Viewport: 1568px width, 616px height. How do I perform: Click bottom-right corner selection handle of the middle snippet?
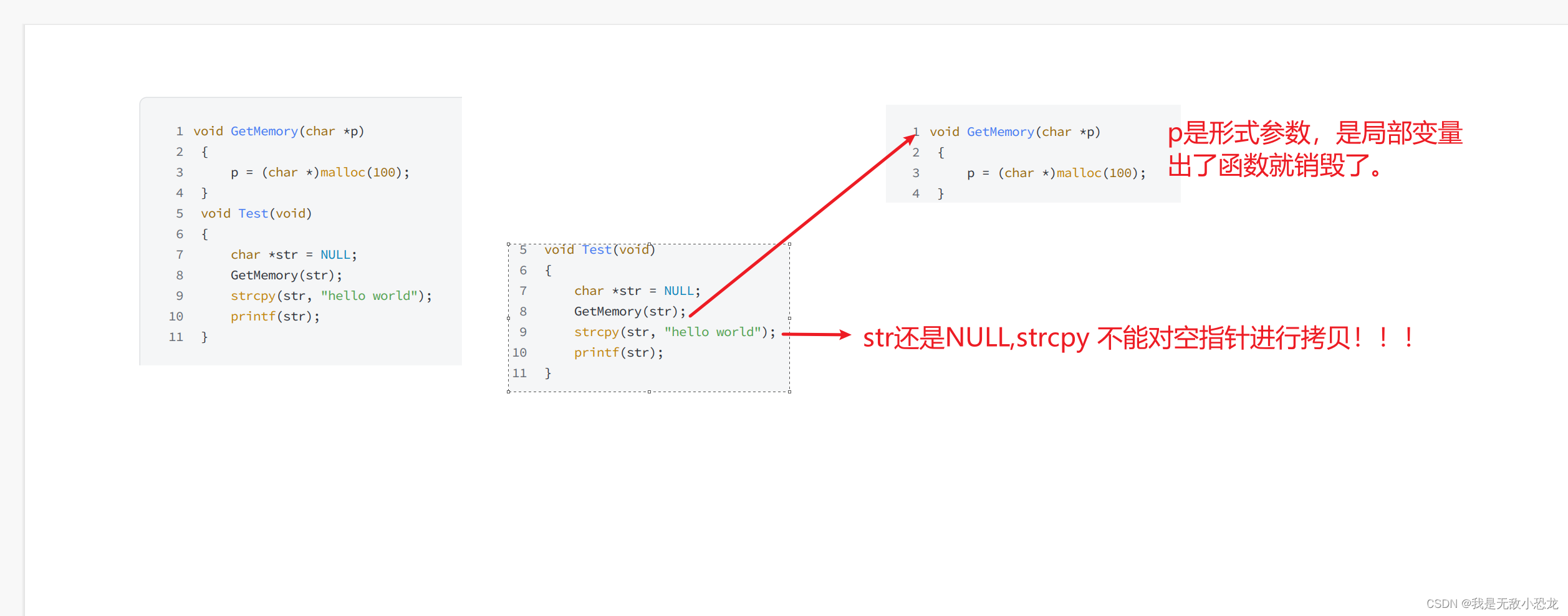click(x=789, y=392)
